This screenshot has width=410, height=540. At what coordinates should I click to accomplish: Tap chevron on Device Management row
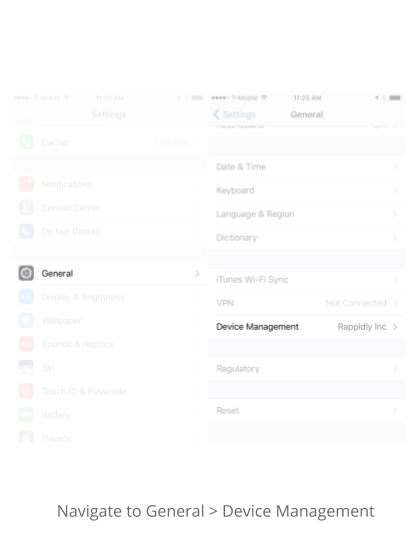[x=395, y=327]
